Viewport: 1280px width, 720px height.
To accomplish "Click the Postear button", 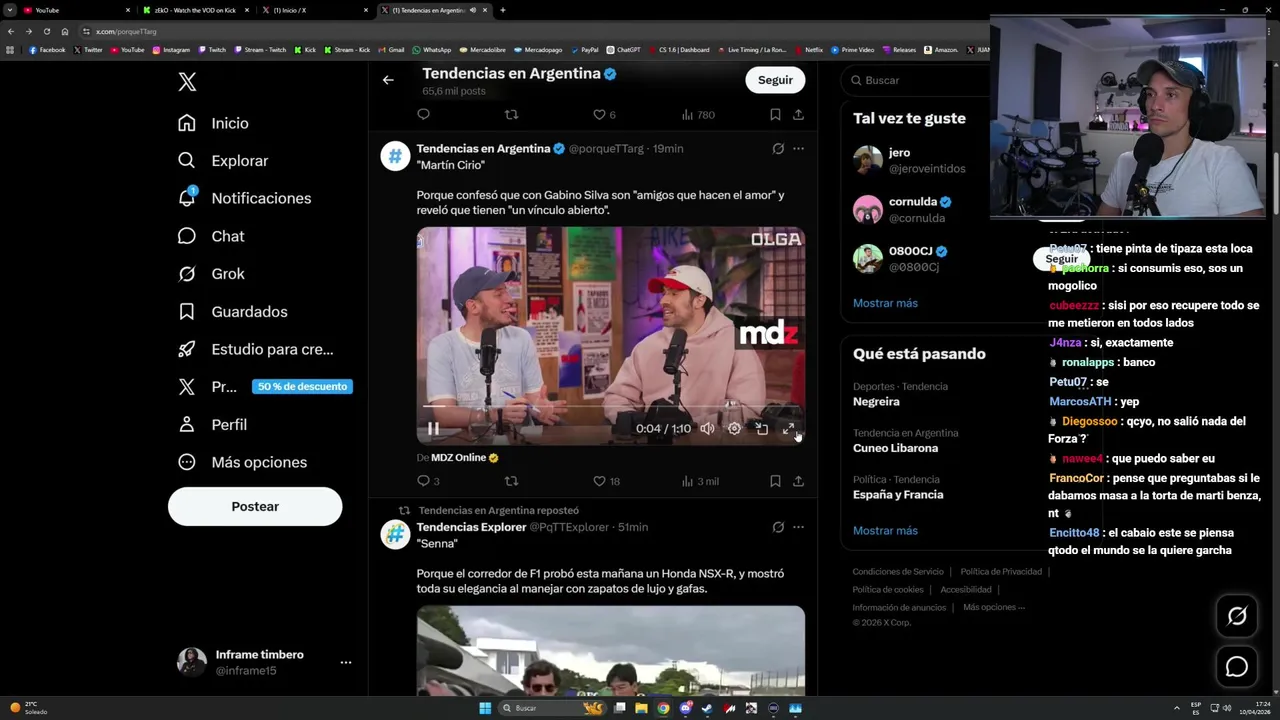I will pyautogui.click(x=255, y=506).
